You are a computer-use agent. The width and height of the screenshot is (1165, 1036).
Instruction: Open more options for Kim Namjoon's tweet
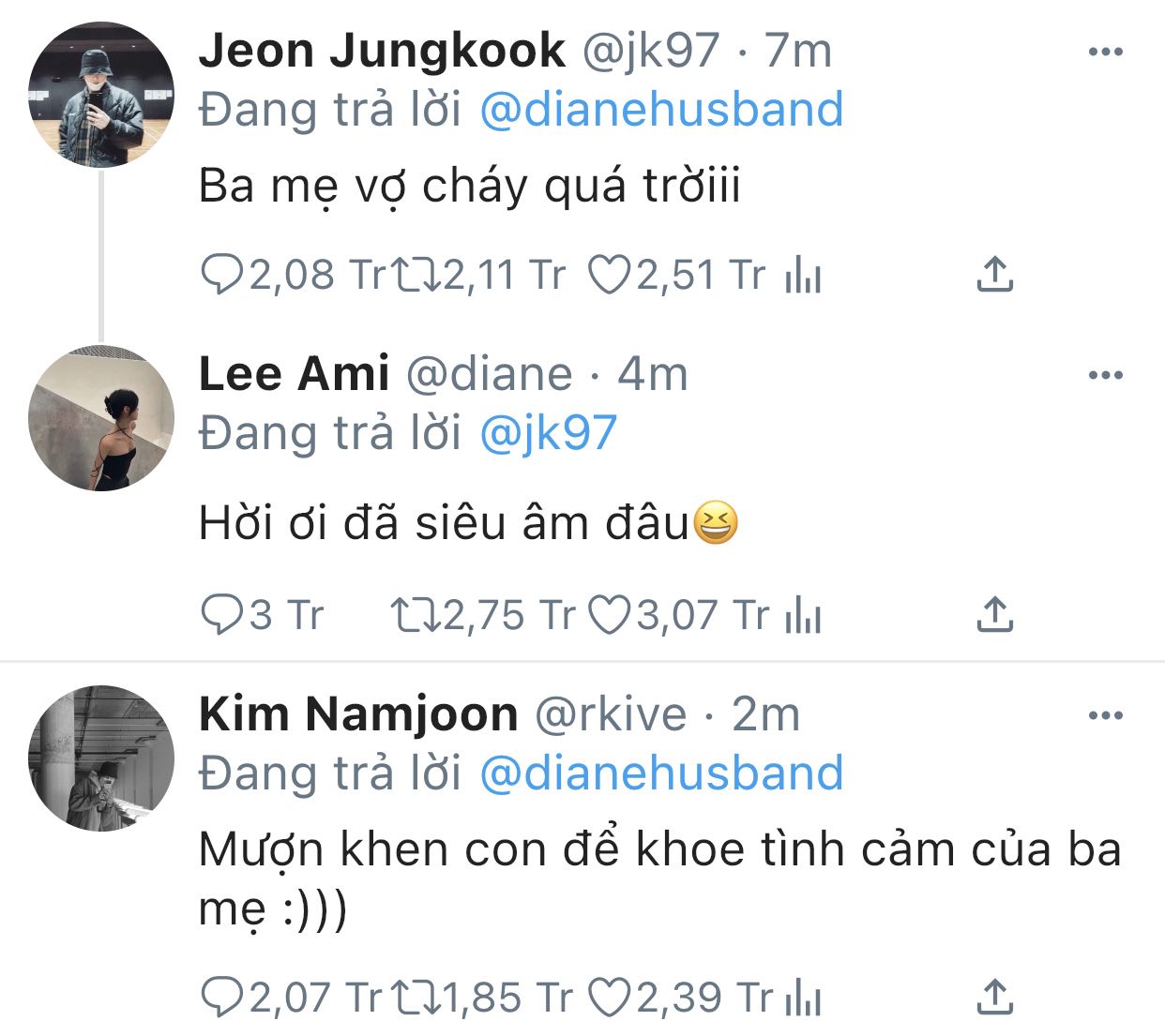point(1105,716)
